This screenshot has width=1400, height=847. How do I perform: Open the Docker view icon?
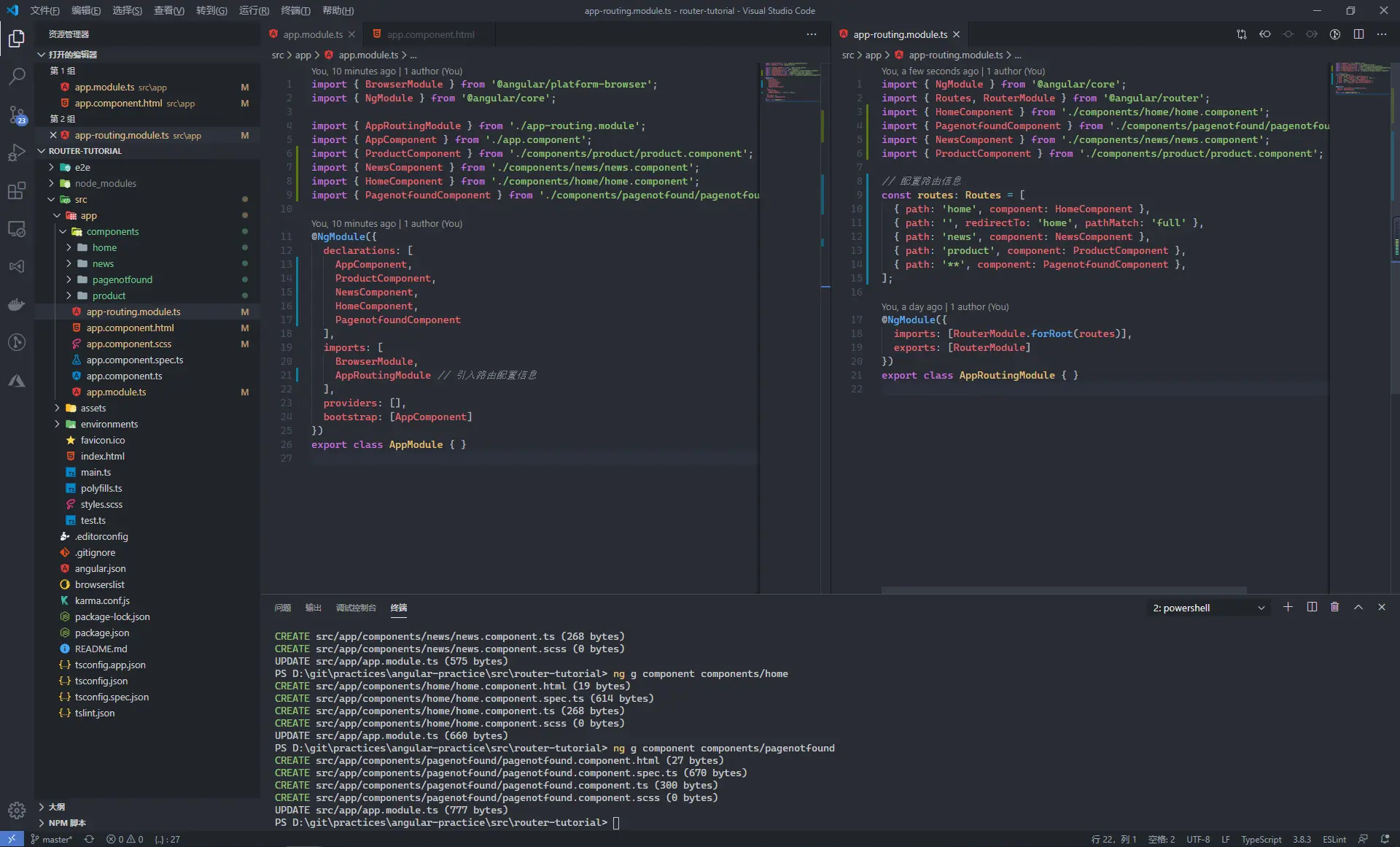[17, 304]
